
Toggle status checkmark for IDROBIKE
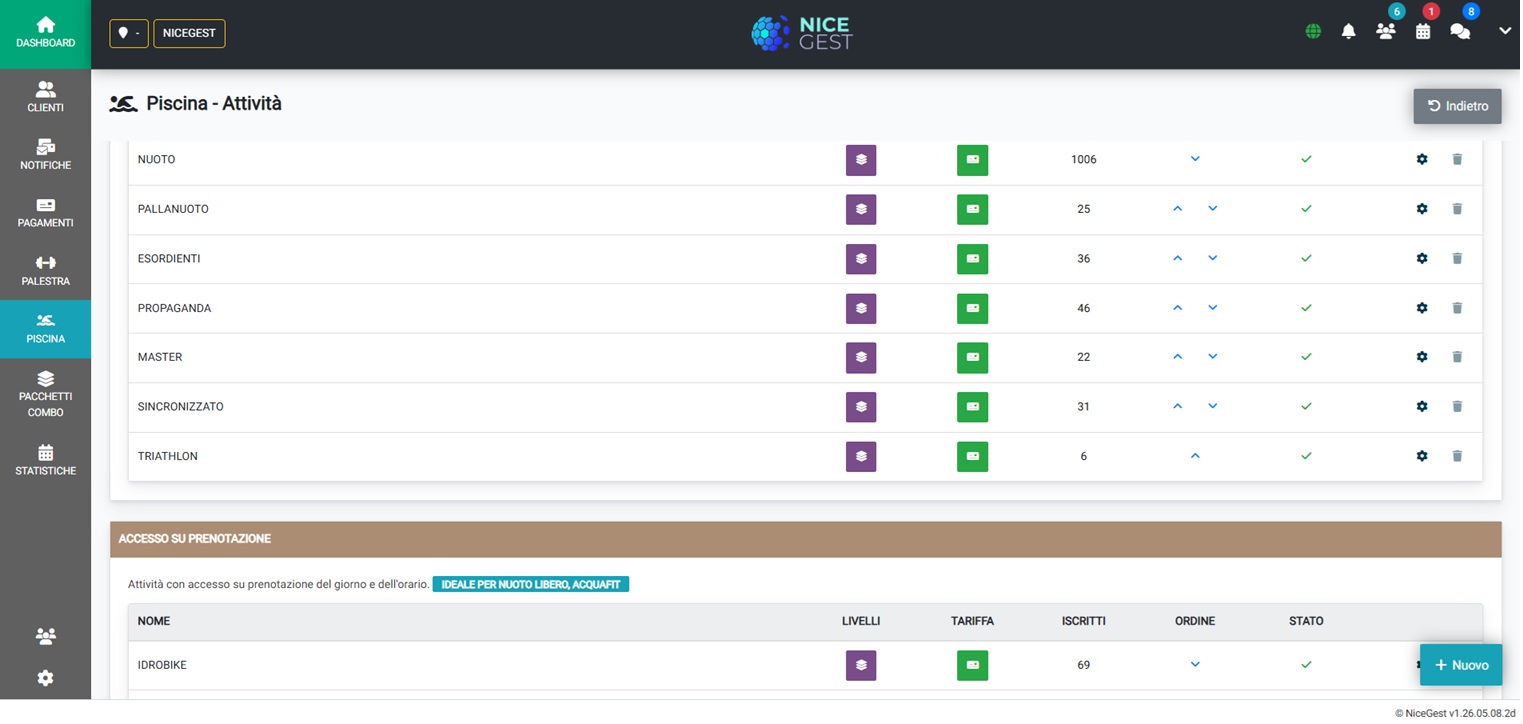[1305, 665]
